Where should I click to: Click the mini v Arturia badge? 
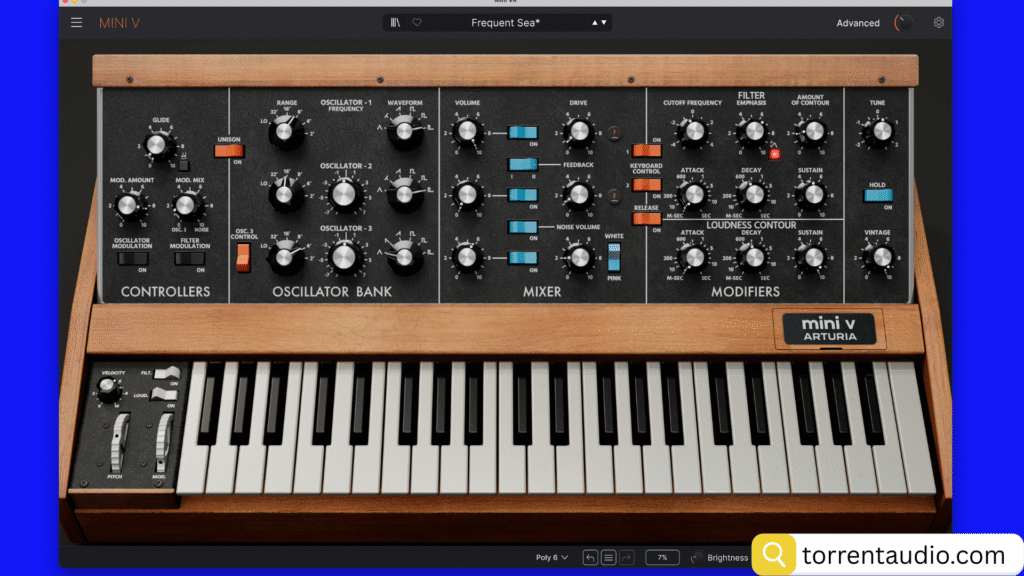(x=830, y=329)
